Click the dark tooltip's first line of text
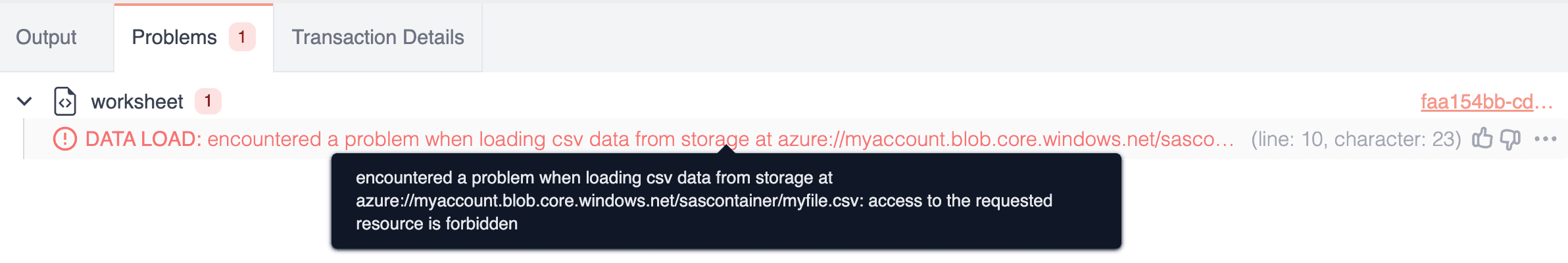This screenshot has height=263, width=1568. [x=594, y=178]
